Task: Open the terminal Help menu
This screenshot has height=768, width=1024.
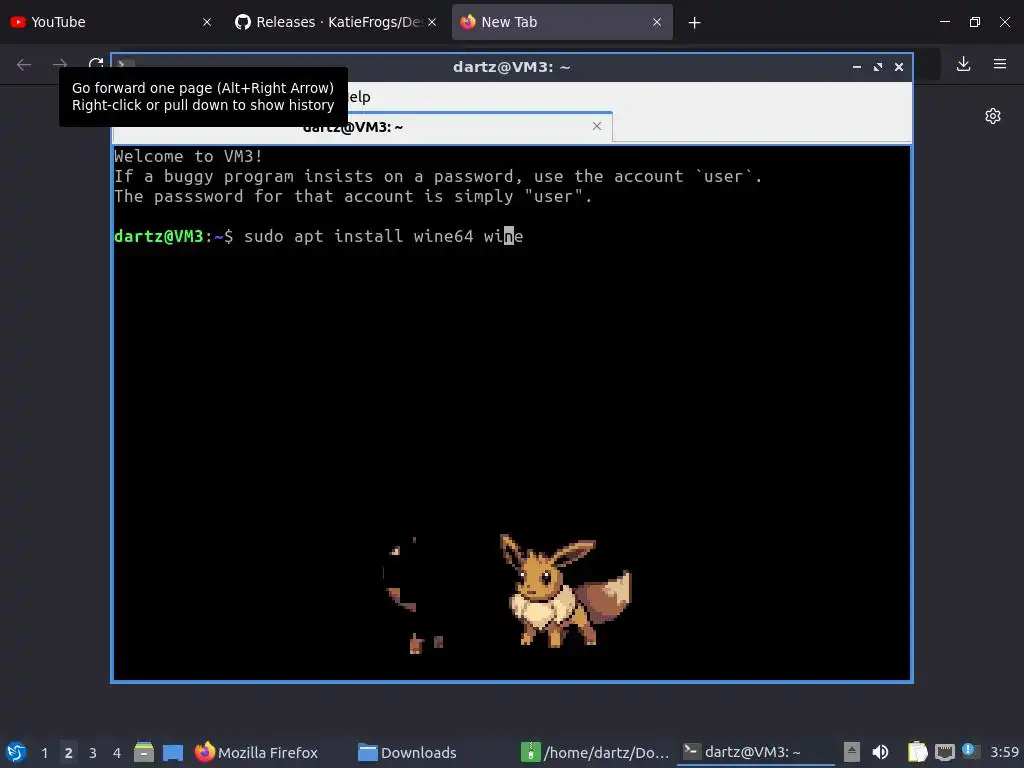Action: 359,97
